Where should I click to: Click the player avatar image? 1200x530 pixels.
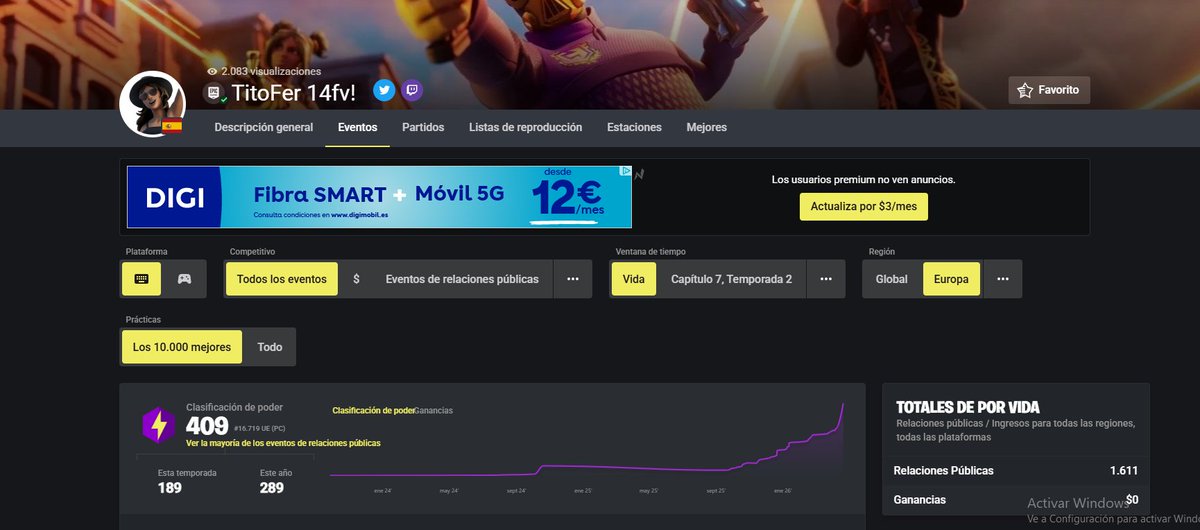(152, 104)
